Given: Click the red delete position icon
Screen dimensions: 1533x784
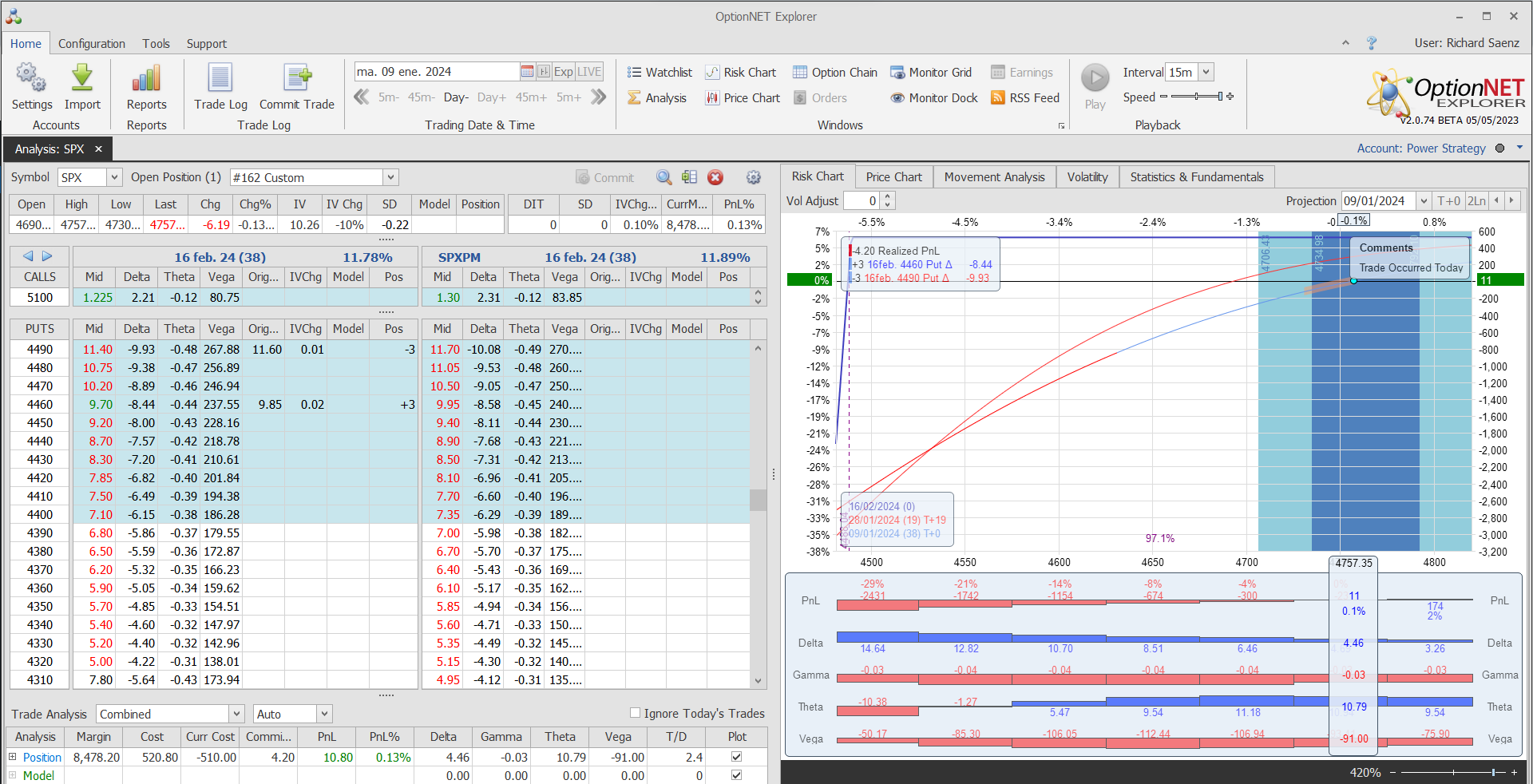Looking at the screenshot, I should click(x=715, y=178).
